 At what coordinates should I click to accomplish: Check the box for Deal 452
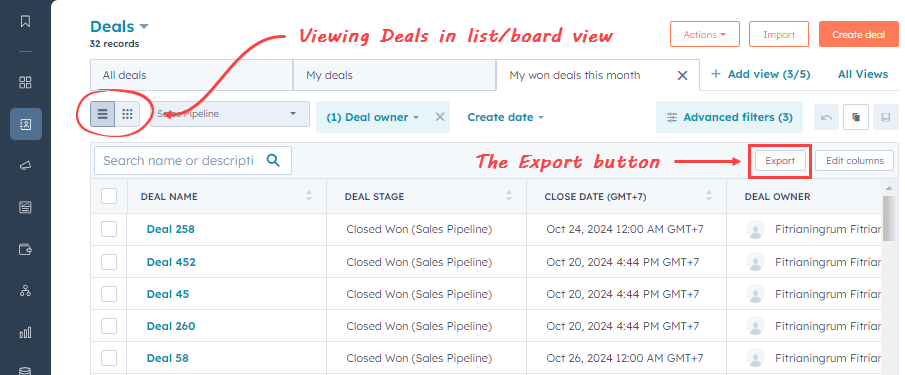[109, 262]
